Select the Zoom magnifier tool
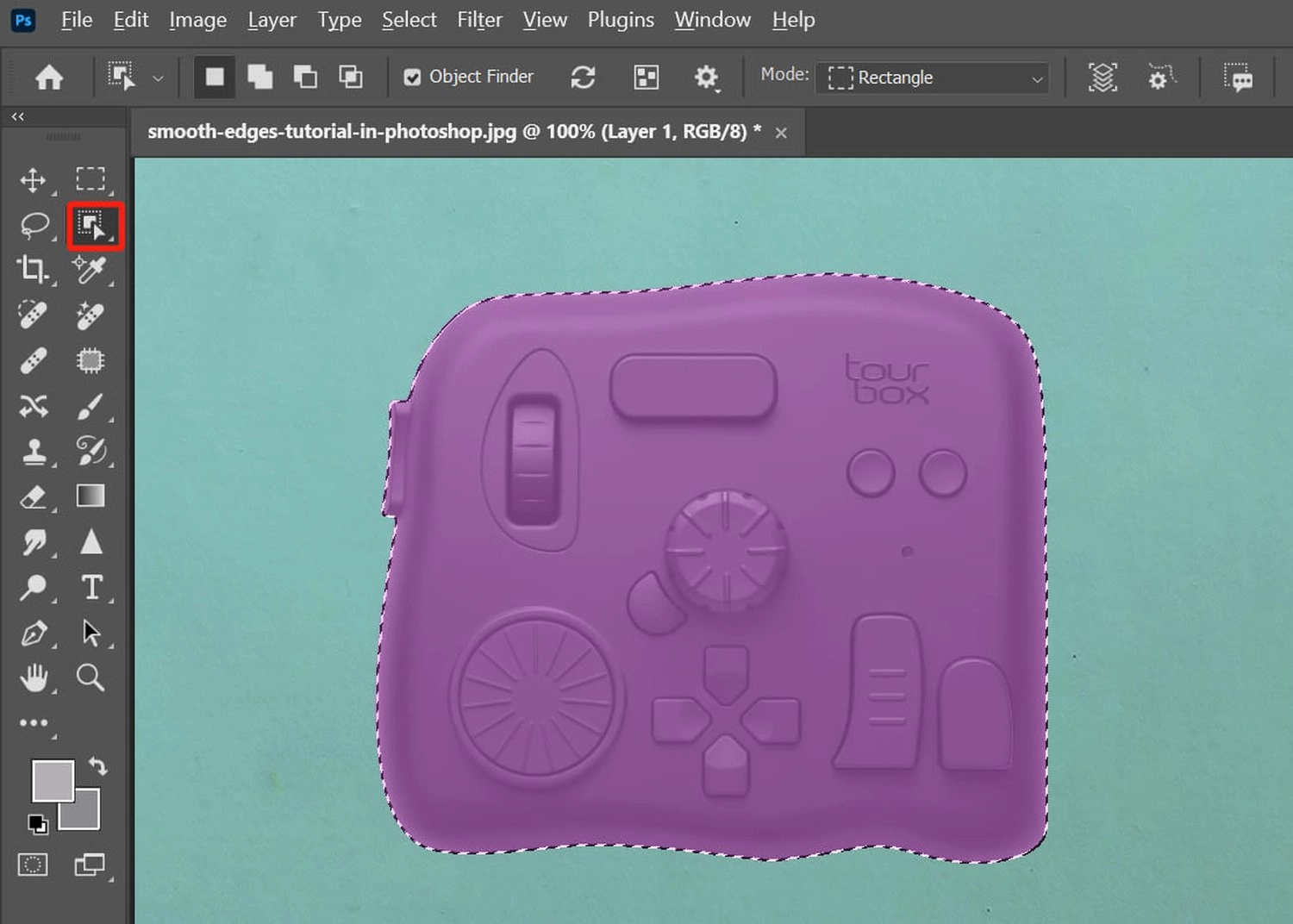Viewport: 1293px width, 924px height. [91, 677]
